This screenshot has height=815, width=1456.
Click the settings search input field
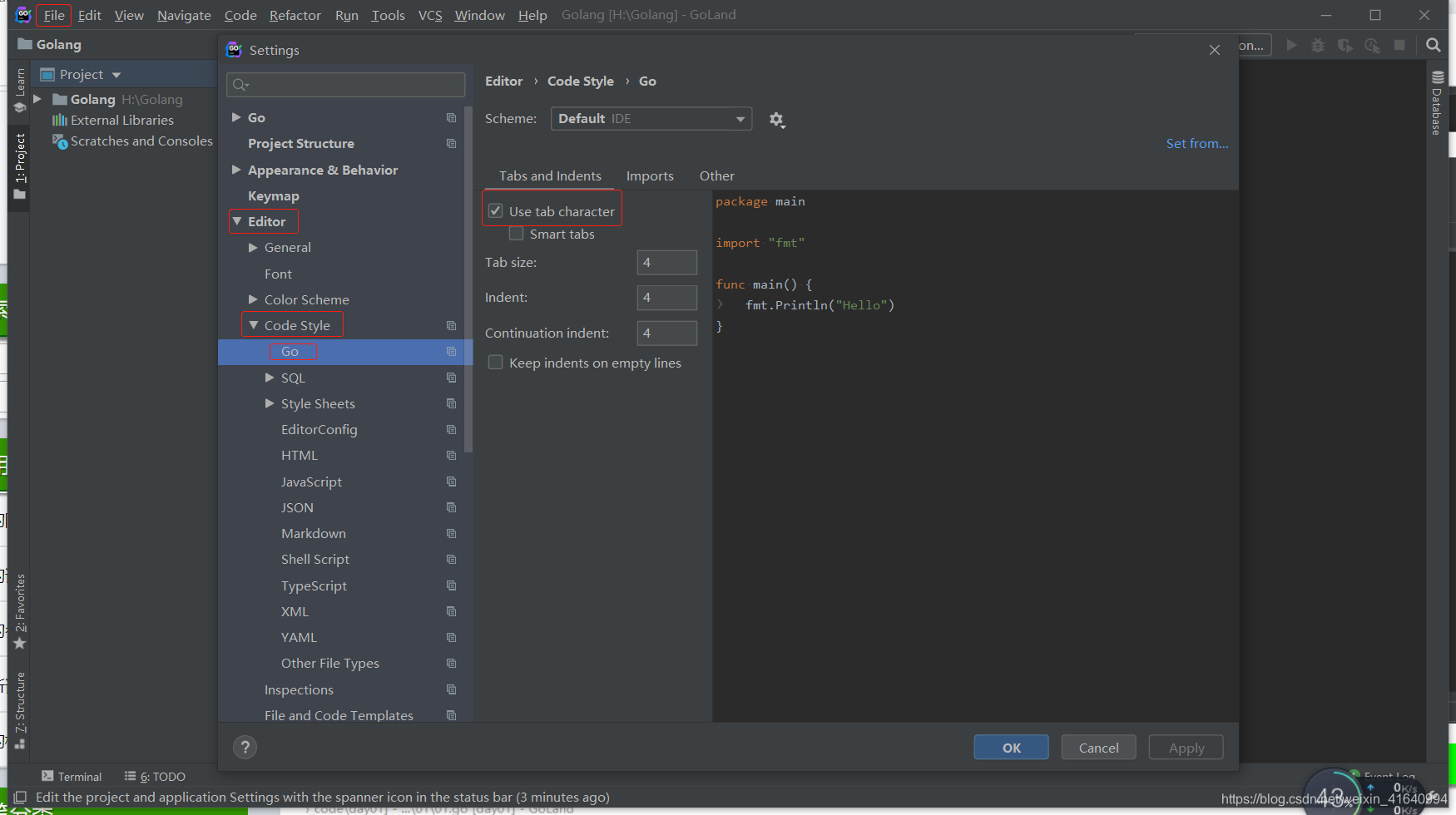[x=345, y=85]
